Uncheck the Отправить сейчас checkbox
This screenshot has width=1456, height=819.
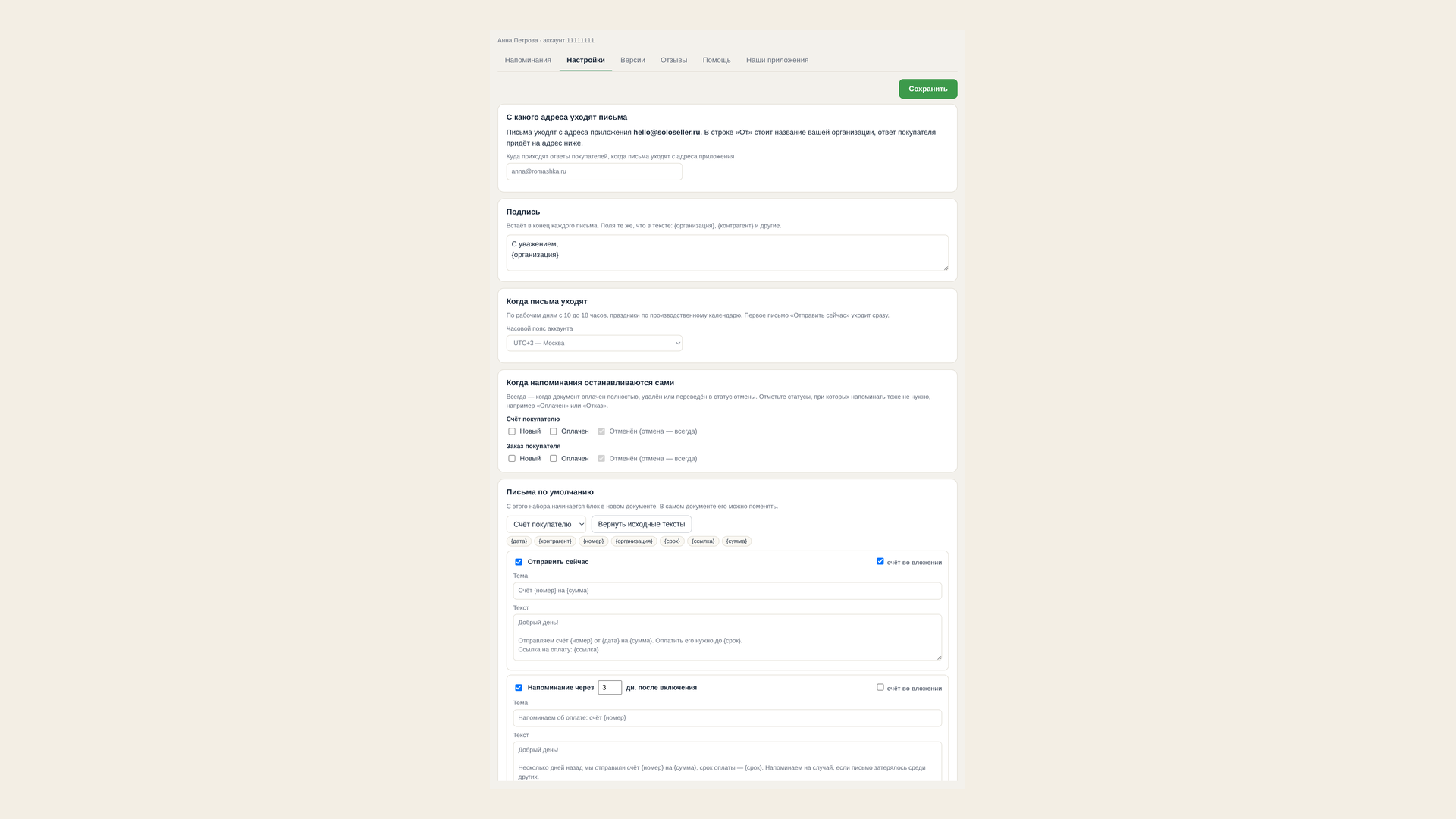tap(519, 562)
